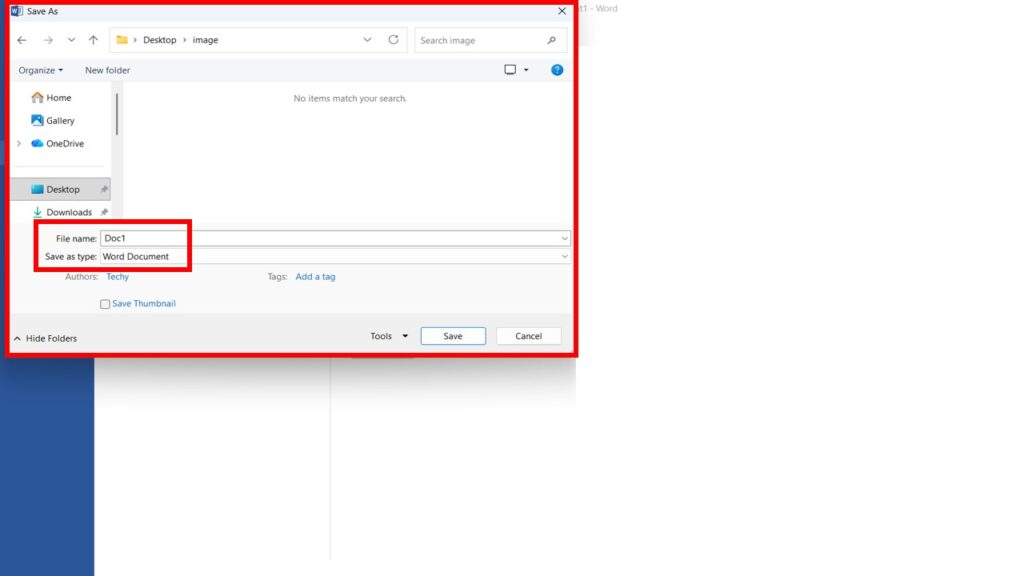The width and height of the screenshot is (1024, 576).
Task: Select Gallery in the sidebar
Action: [60, 121]
